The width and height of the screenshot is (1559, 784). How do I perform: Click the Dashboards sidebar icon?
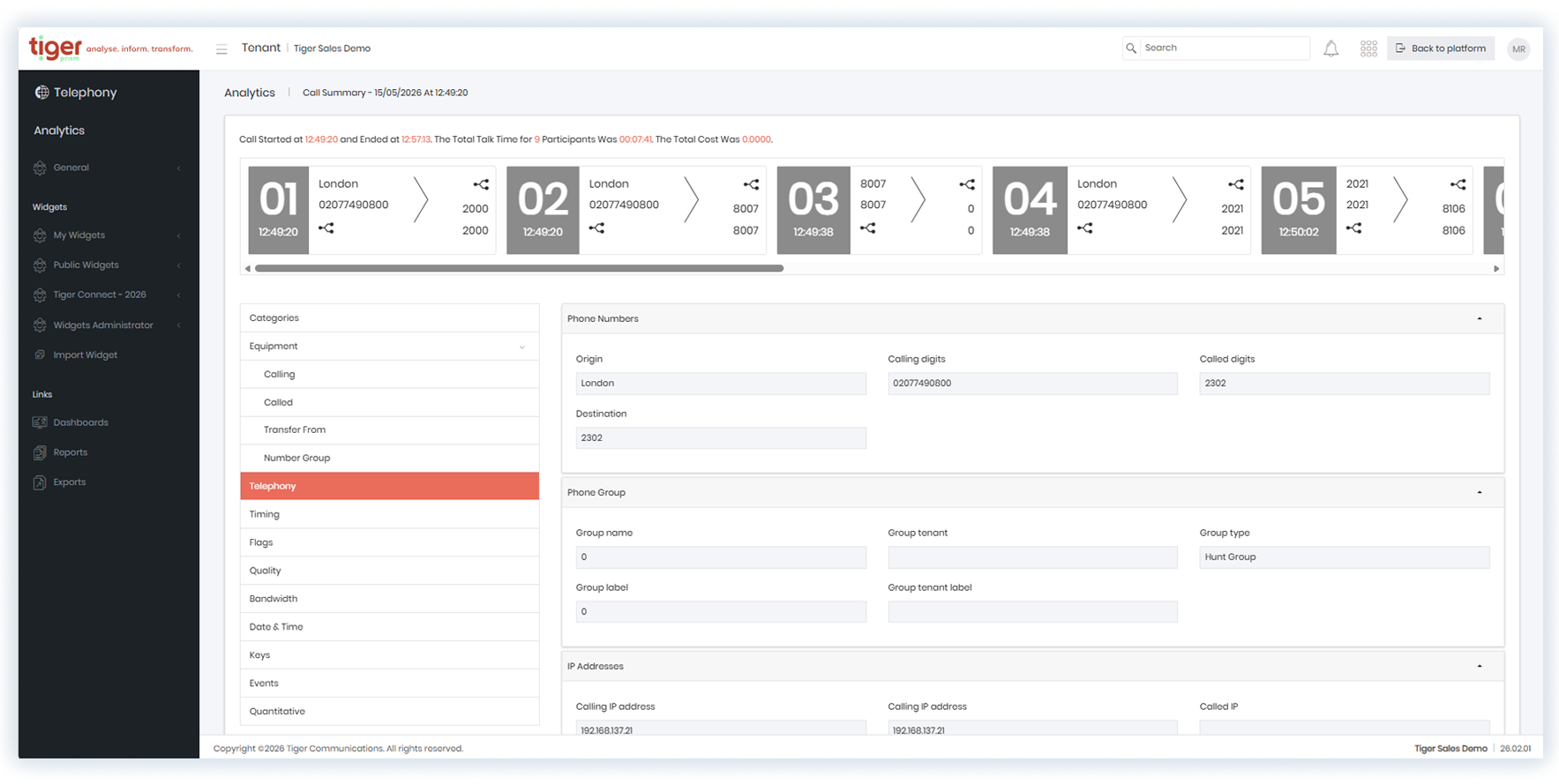click(x=40, y=422)
